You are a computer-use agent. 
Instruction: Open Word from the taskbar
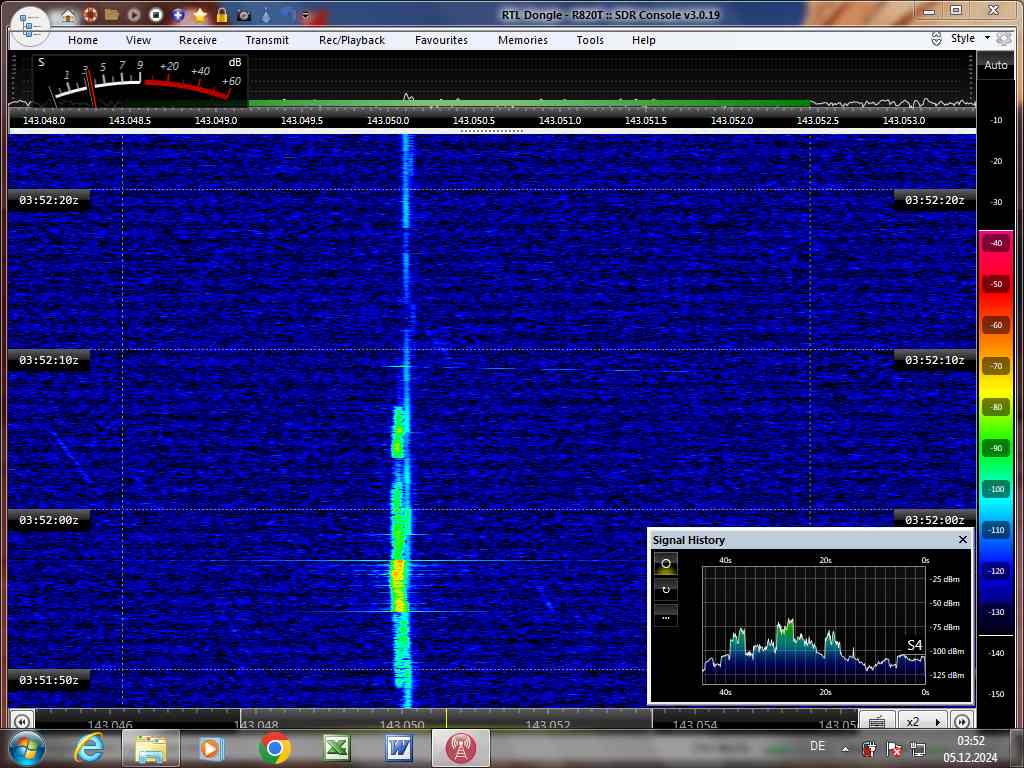click(x=399, y=748)
